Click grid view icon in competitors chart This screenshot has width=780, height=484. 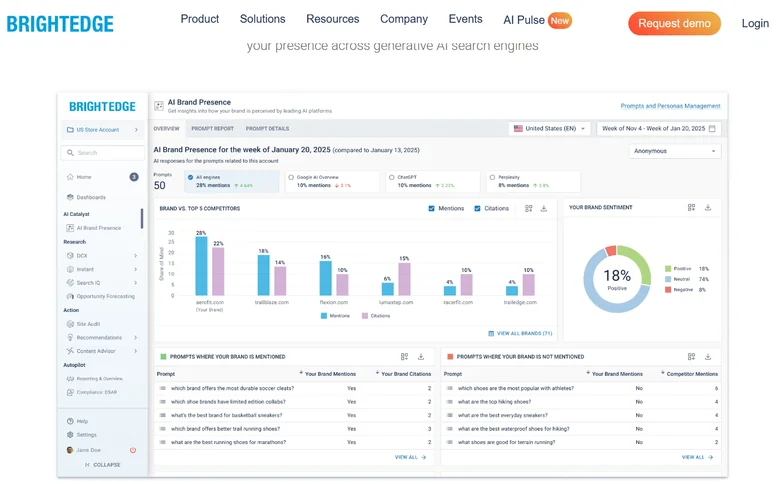coord(528,208)
